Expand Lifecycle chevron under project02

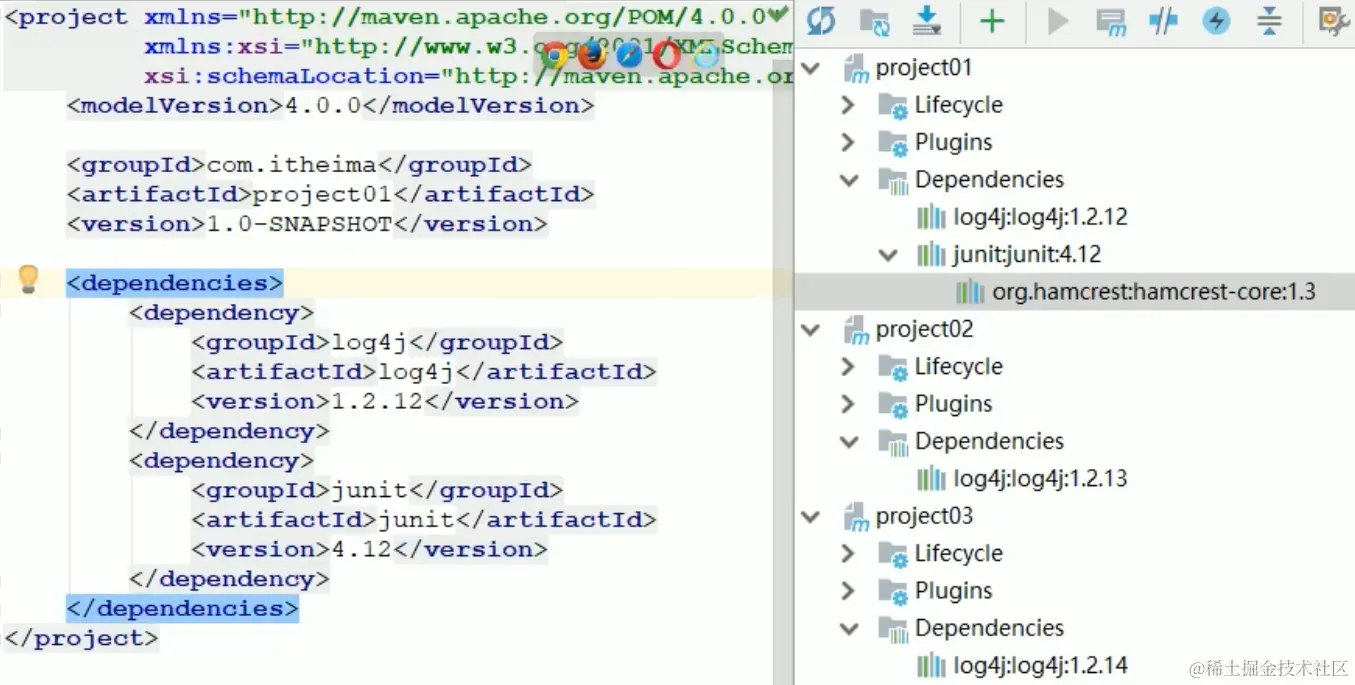[x=848, y=367]
